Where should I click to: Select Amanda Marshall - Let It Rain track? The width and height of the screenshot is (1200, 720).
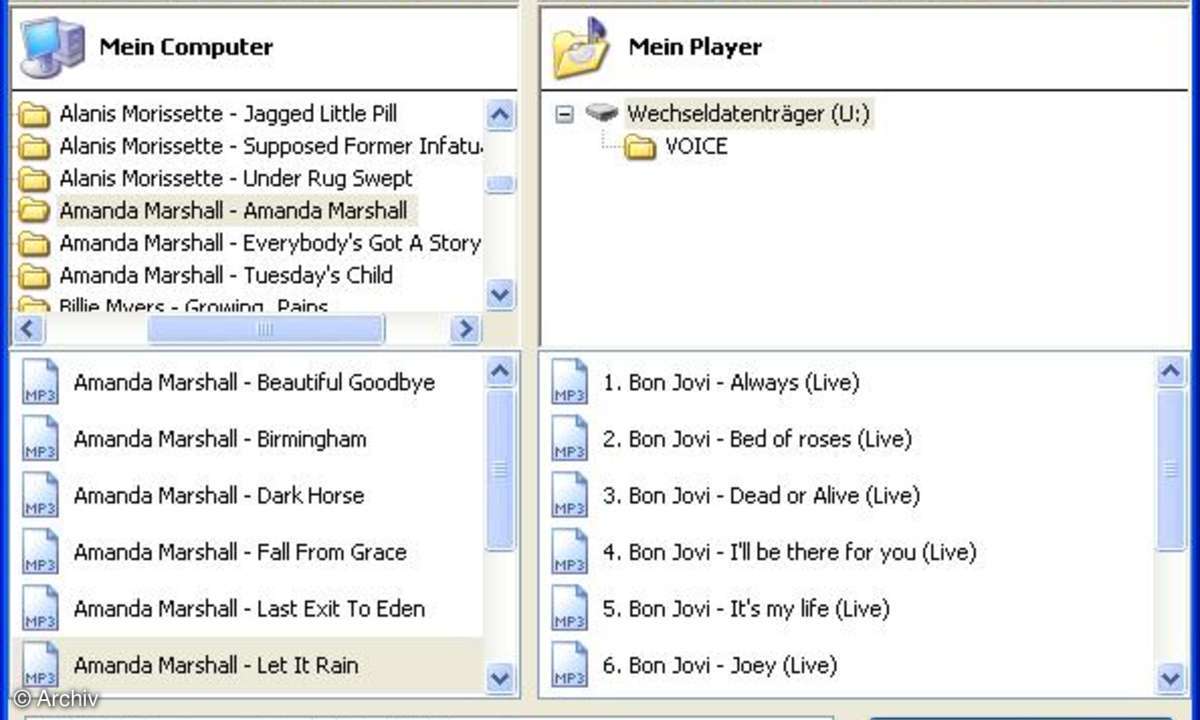click(x=216, y=665)
